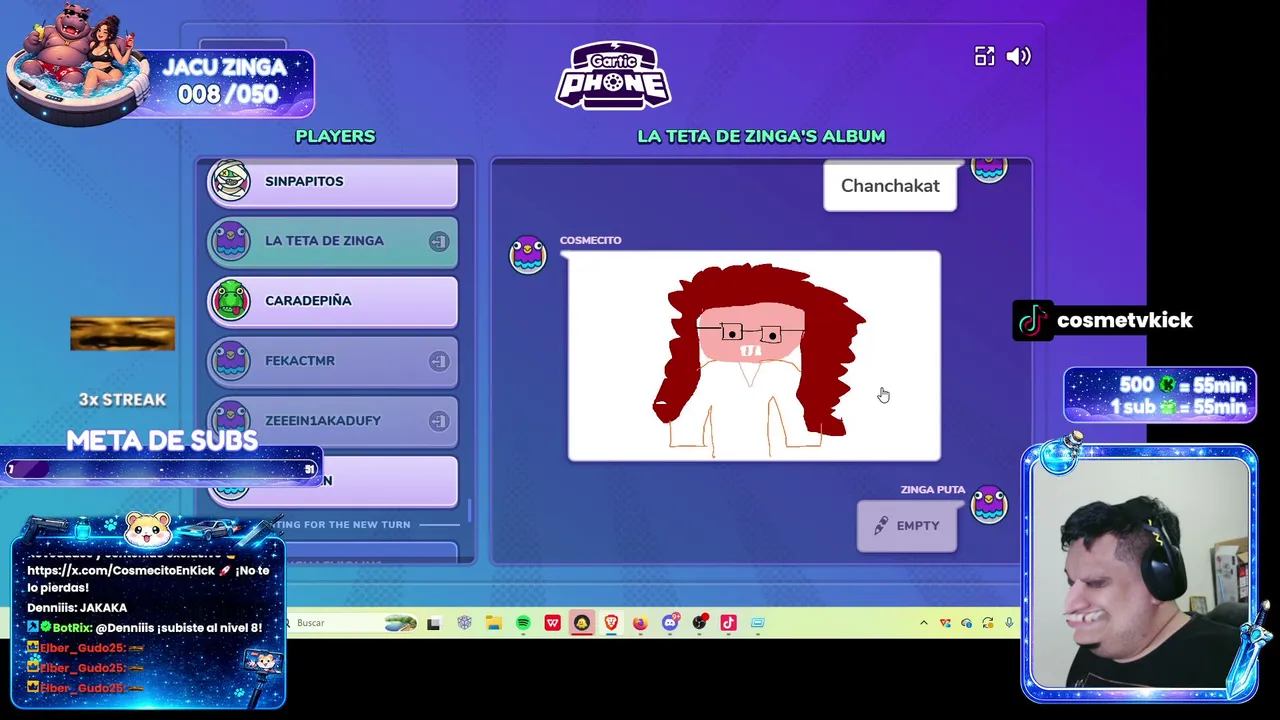Click the exit icon on FEKACTMR row

[x=439, y=361]
